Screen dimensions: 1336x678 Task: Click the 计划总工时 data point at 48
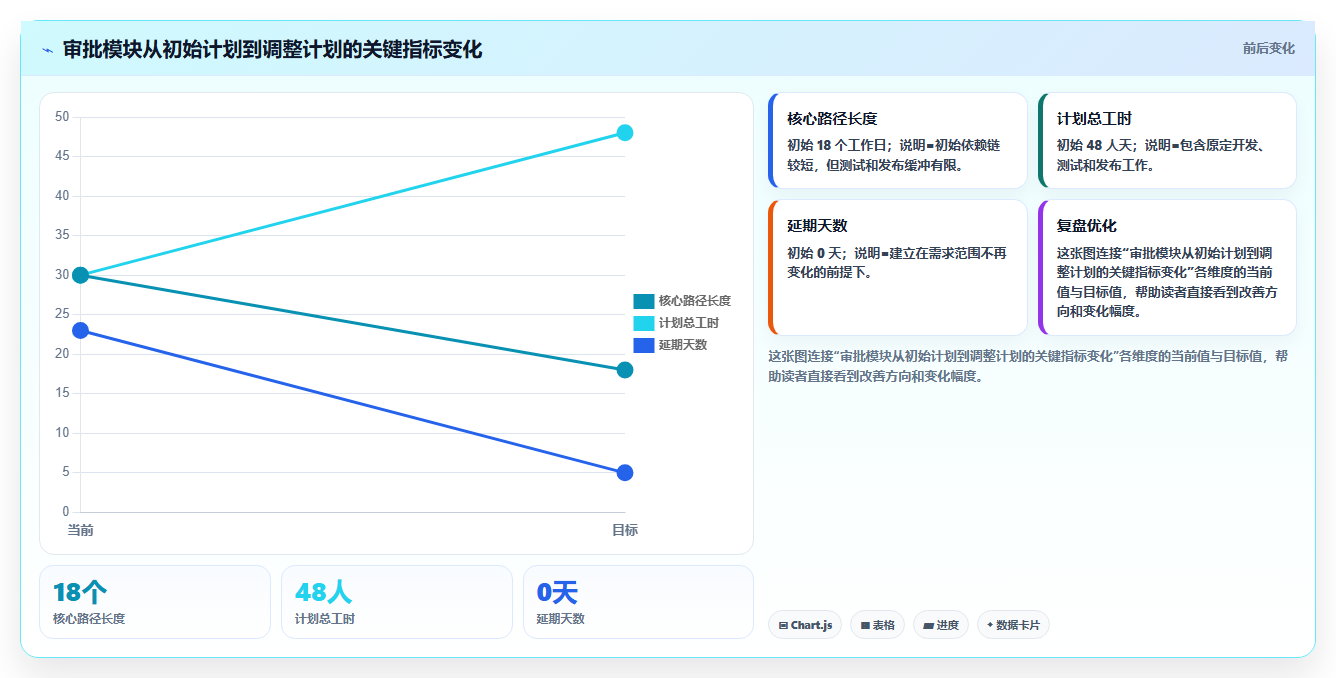pyautogui.click(x=625, y=133)
